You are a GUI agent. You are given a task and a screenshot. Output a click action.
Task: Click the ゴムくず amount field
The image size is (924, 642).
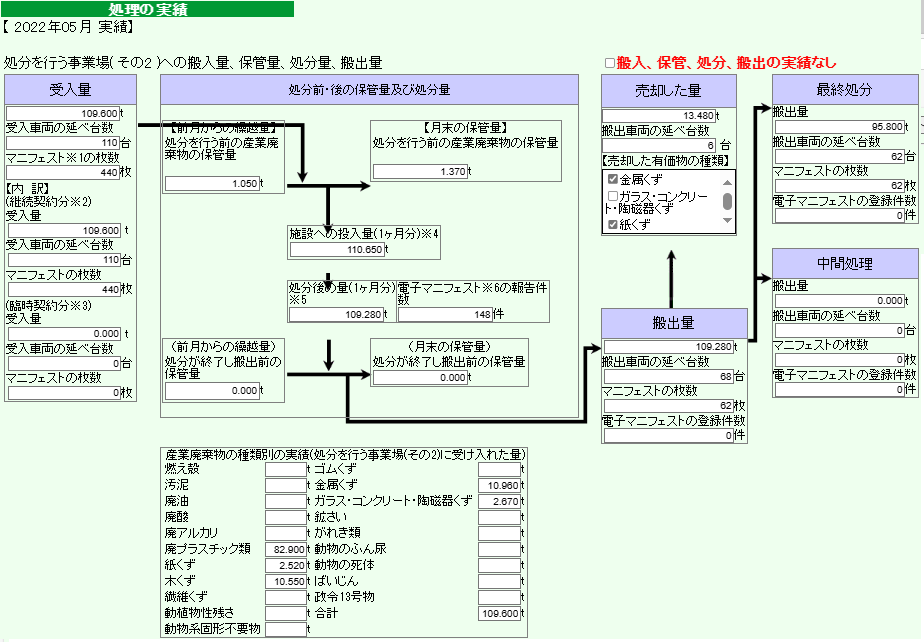pyautogui.click(x=499, y=469)
